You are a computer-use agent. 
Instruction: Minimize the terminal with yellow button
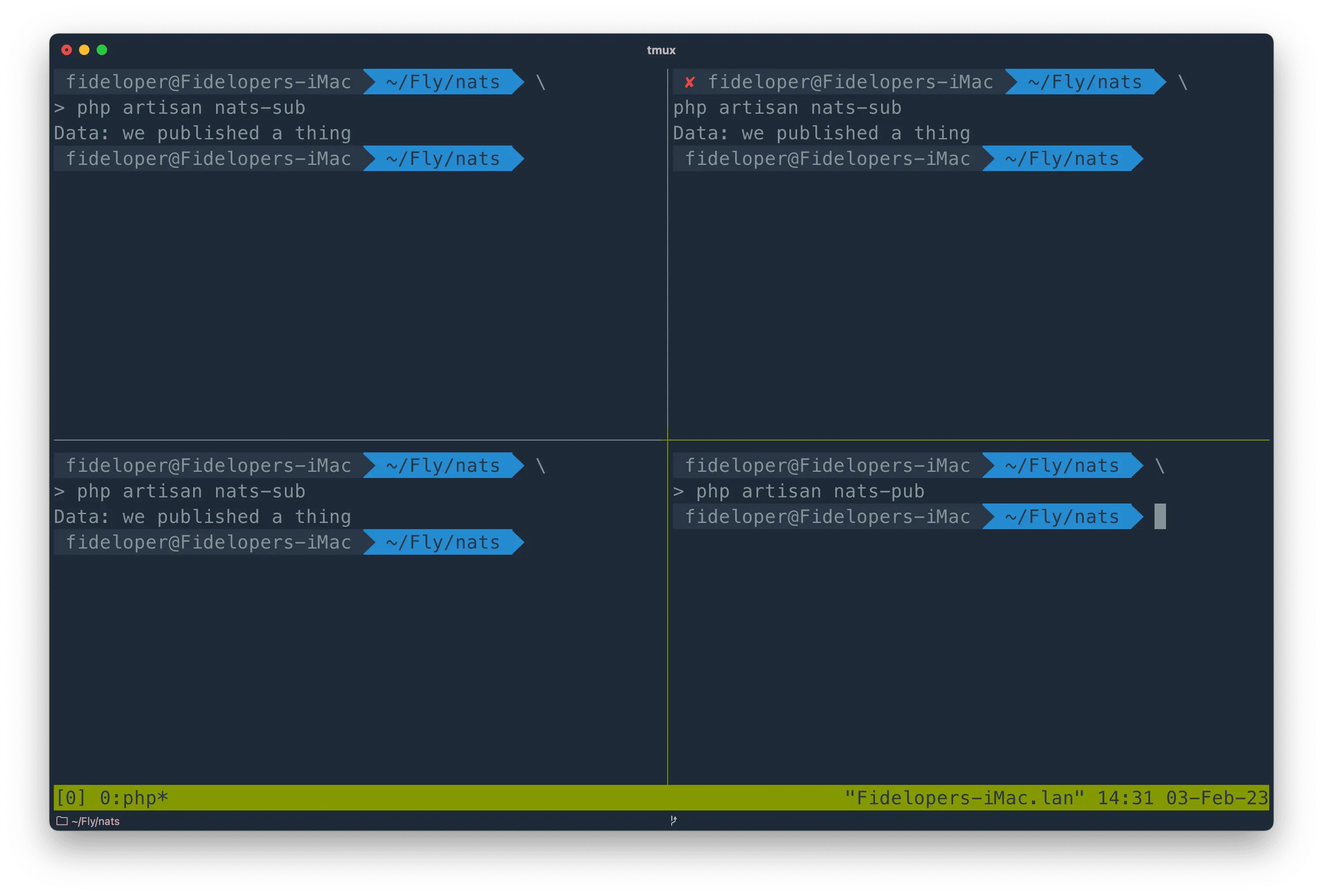click(x=84, y=50)
